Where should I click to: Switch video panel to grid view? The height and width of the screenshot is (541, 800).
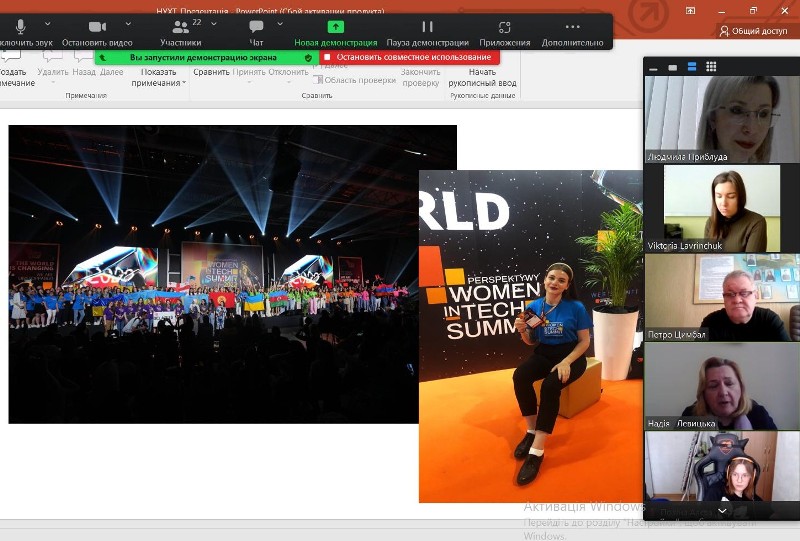(711, 67)
